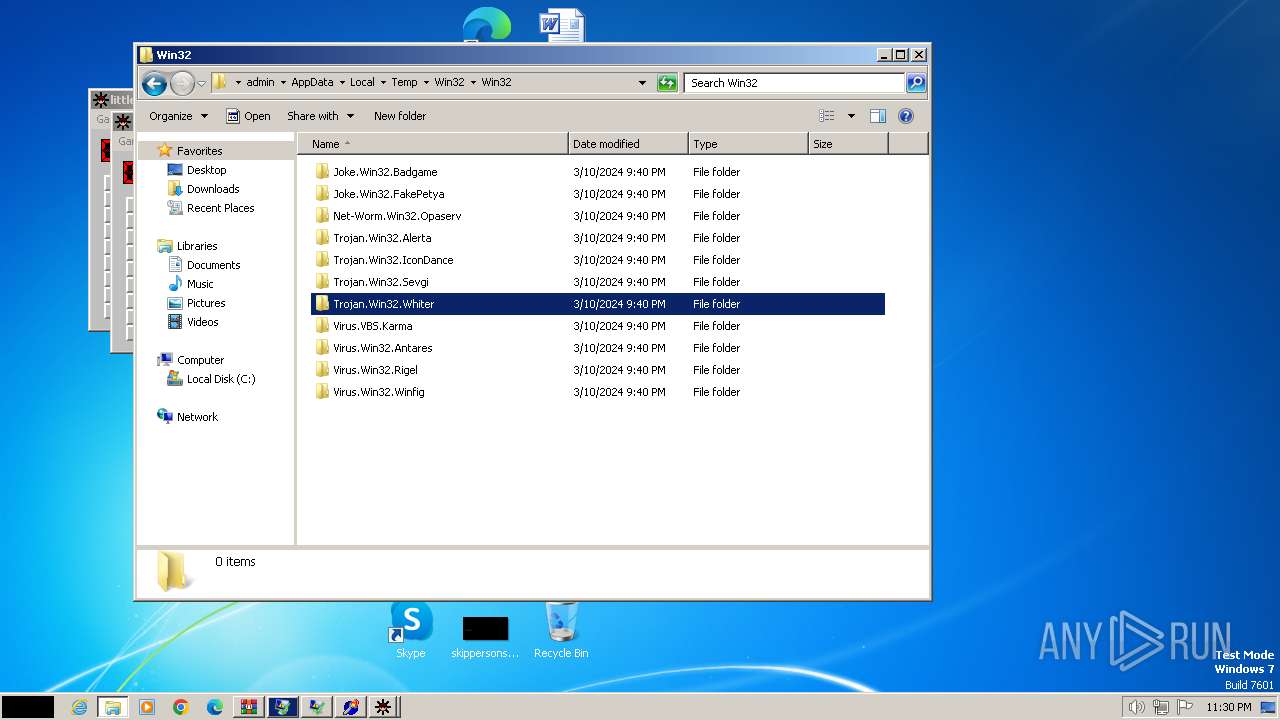Select the Temp breadcrumb in address bar
Image resolution: width=1280 pixels, height=720 pixels.
[x=404, y=82]
